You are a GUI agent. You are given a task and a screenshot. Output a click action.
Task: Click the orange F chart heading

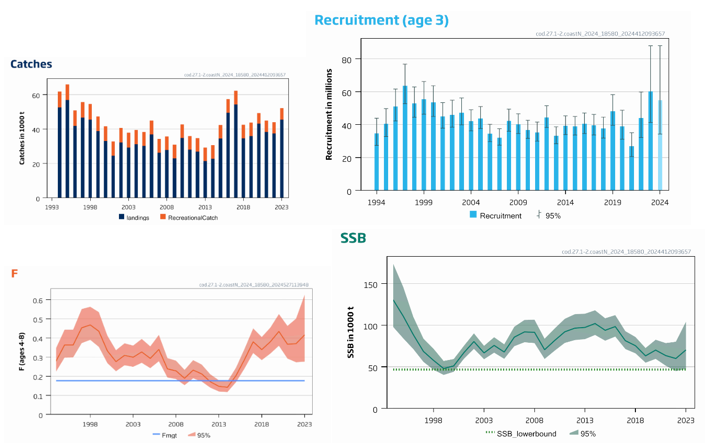point(14,274)
